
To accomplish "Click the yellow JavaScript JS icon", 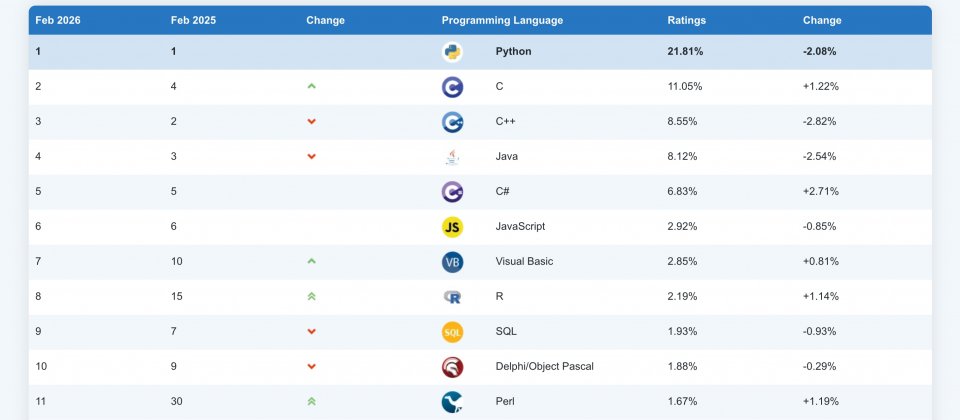I will coord(452,227).
